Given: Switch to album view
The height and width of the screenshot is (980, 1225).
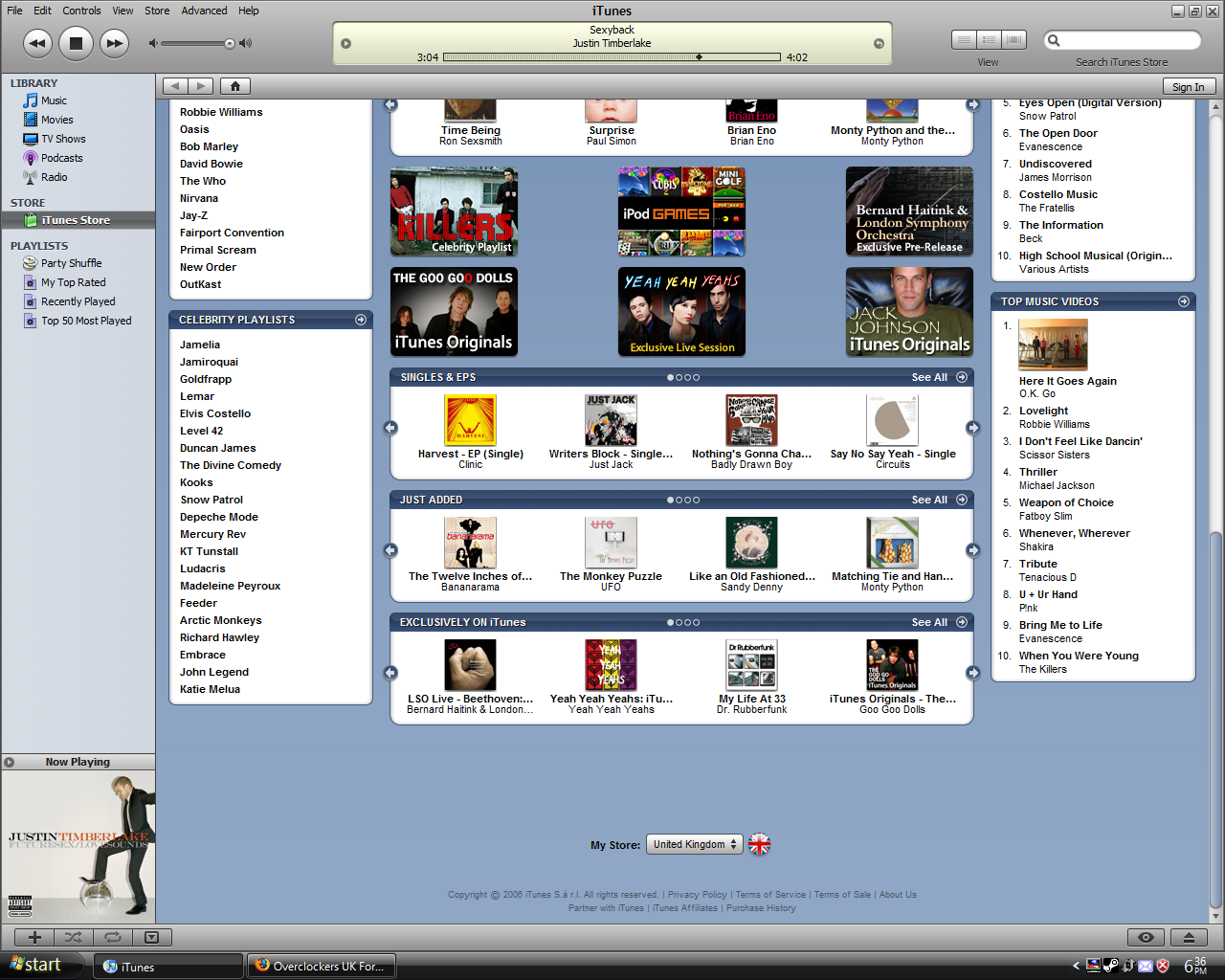Looking at the screenshot, I should tap(989, 40).
